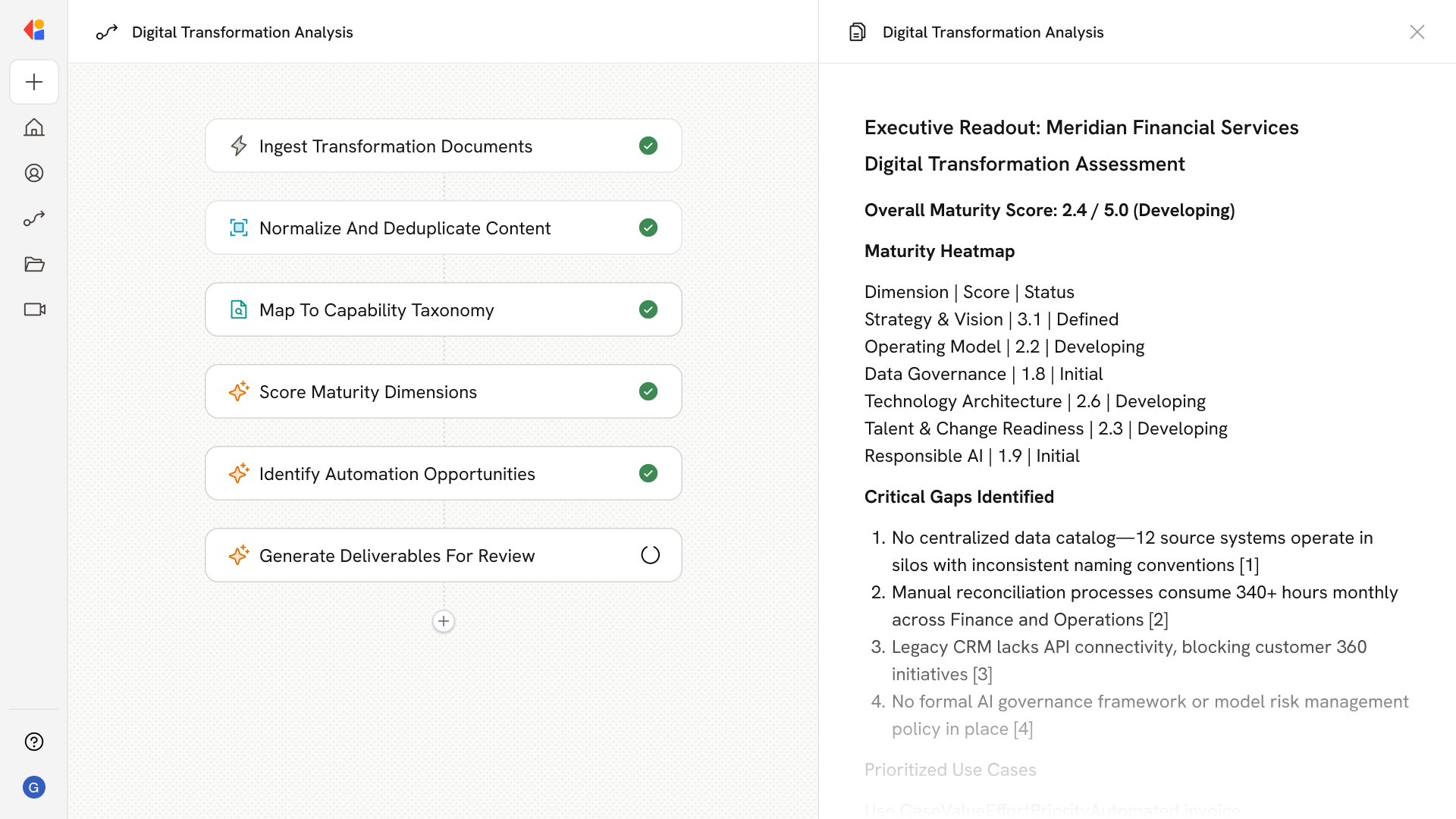Click the plus button in left sidebar
1456x819 pixels.
tap(34, 82)
